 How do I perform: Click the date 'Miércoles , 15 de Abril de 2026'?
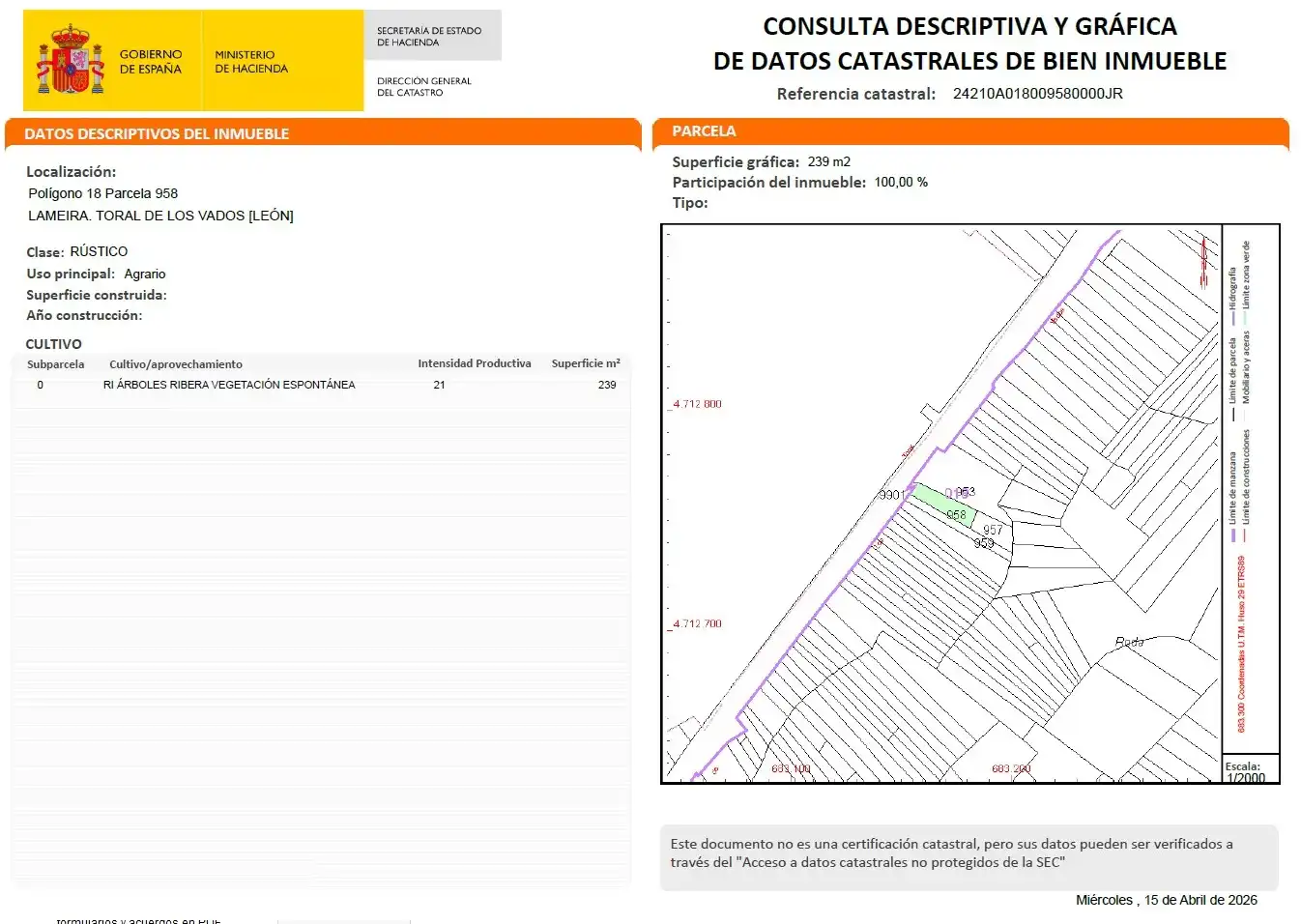(x=1167, y=900)
